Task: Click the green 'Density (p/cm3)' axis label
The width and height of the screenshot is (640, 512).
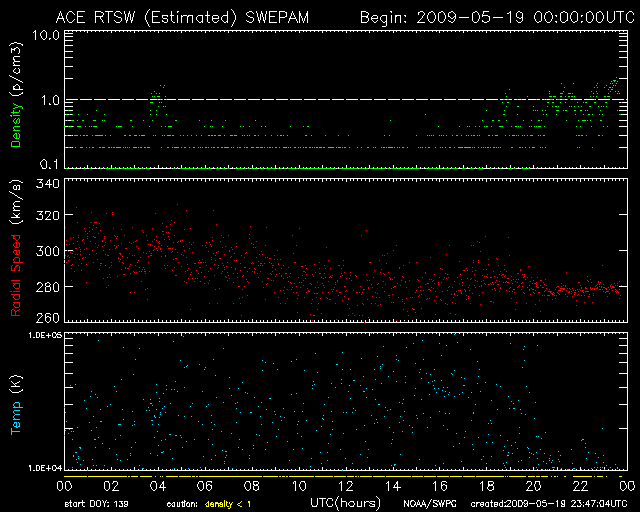Action: coord(16,95)
